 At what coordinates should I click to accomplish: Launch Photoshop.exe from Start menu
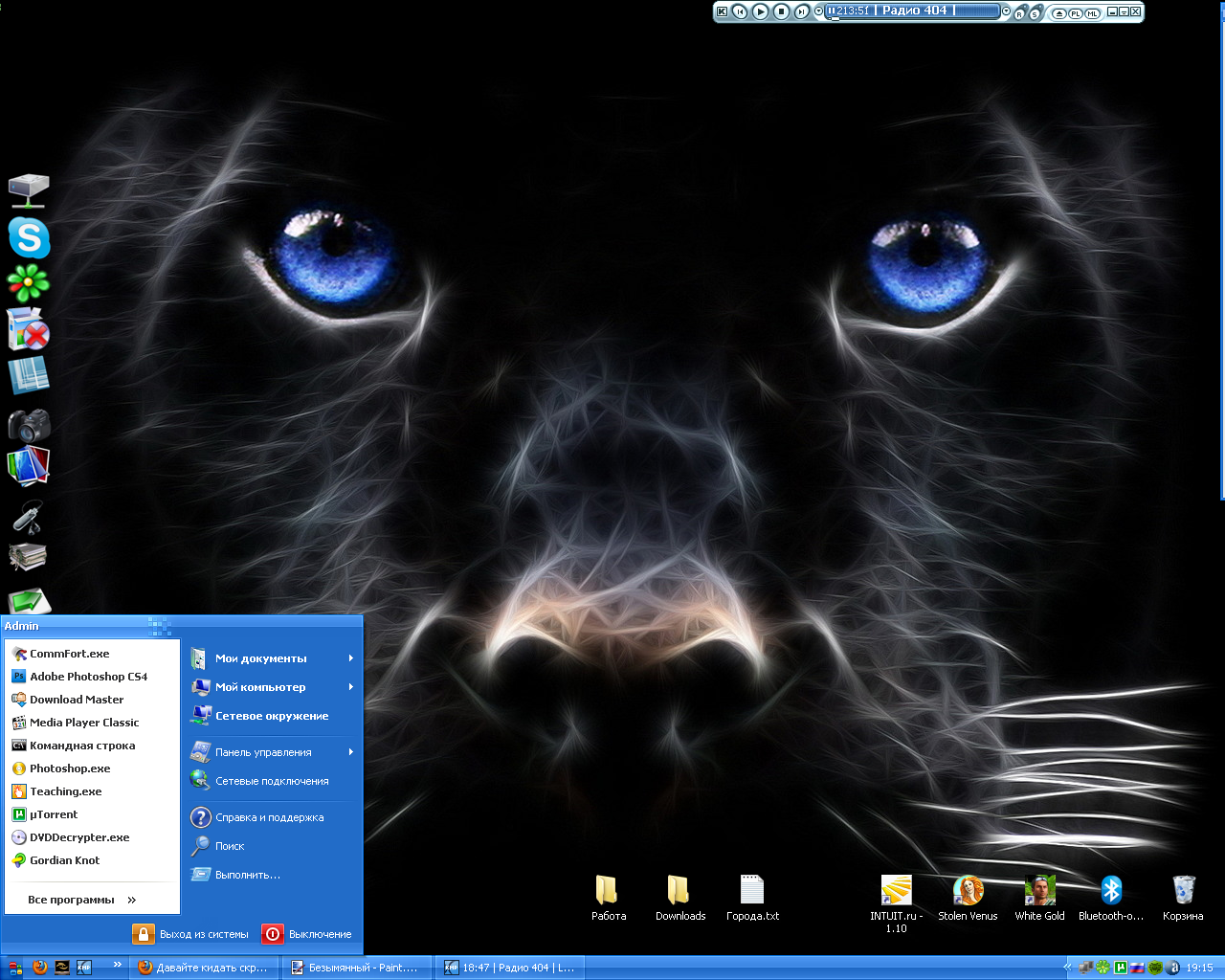point(92,768)
